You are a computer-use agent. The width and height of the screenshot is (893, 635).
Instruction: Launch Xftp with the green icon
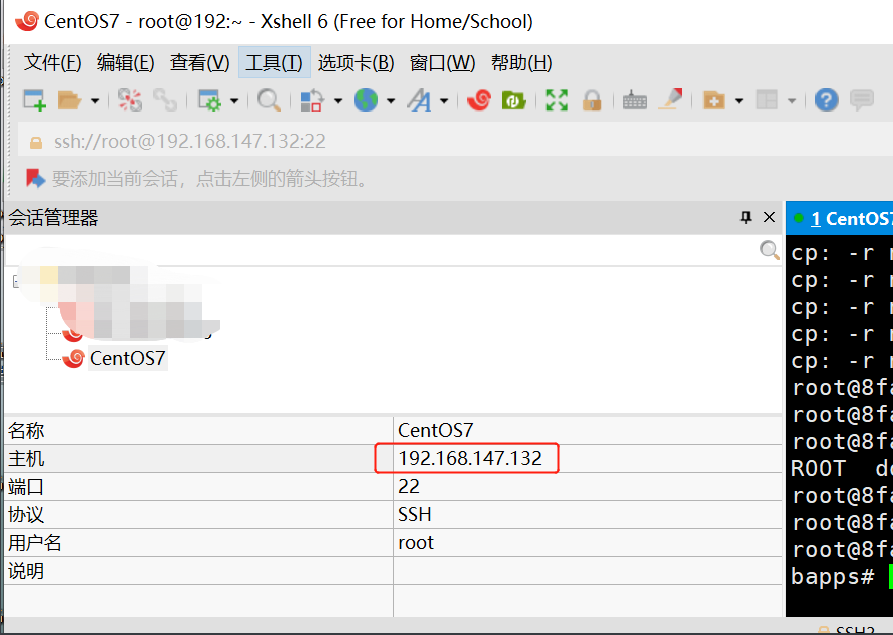[x=513, y=100]
